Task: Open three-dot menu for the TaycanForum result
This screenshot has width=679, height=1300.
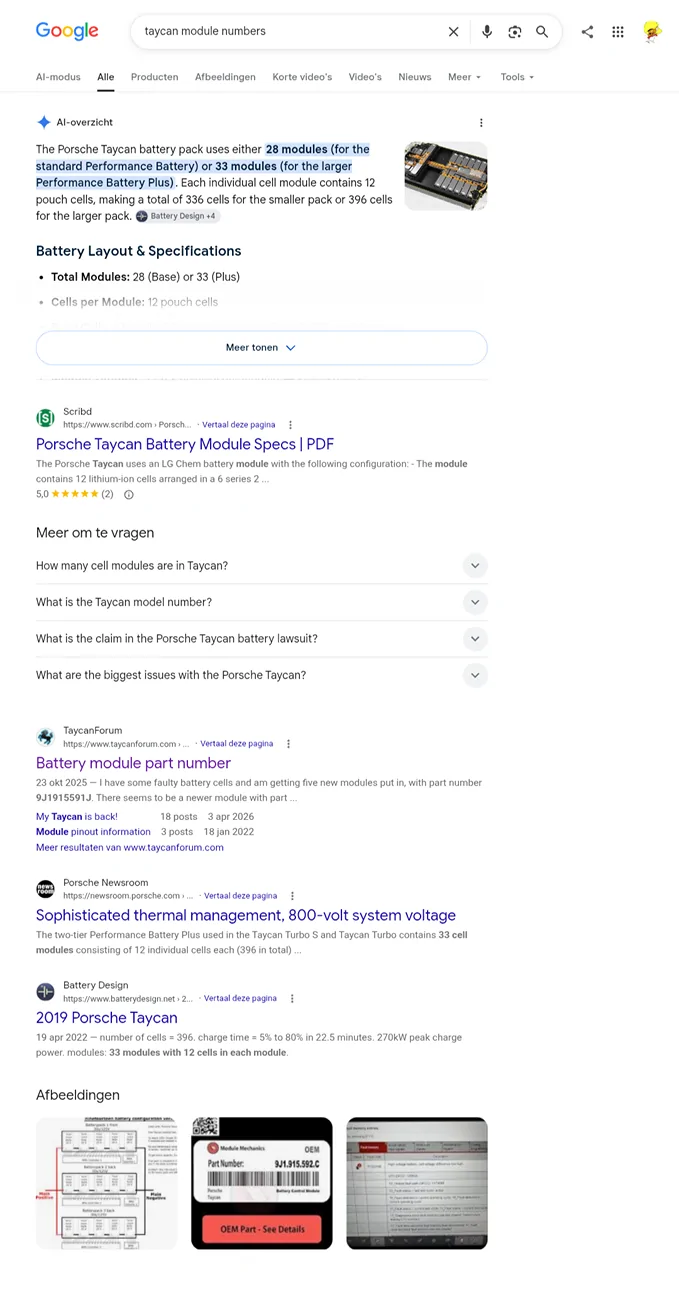Action: [x=288, y=744]
